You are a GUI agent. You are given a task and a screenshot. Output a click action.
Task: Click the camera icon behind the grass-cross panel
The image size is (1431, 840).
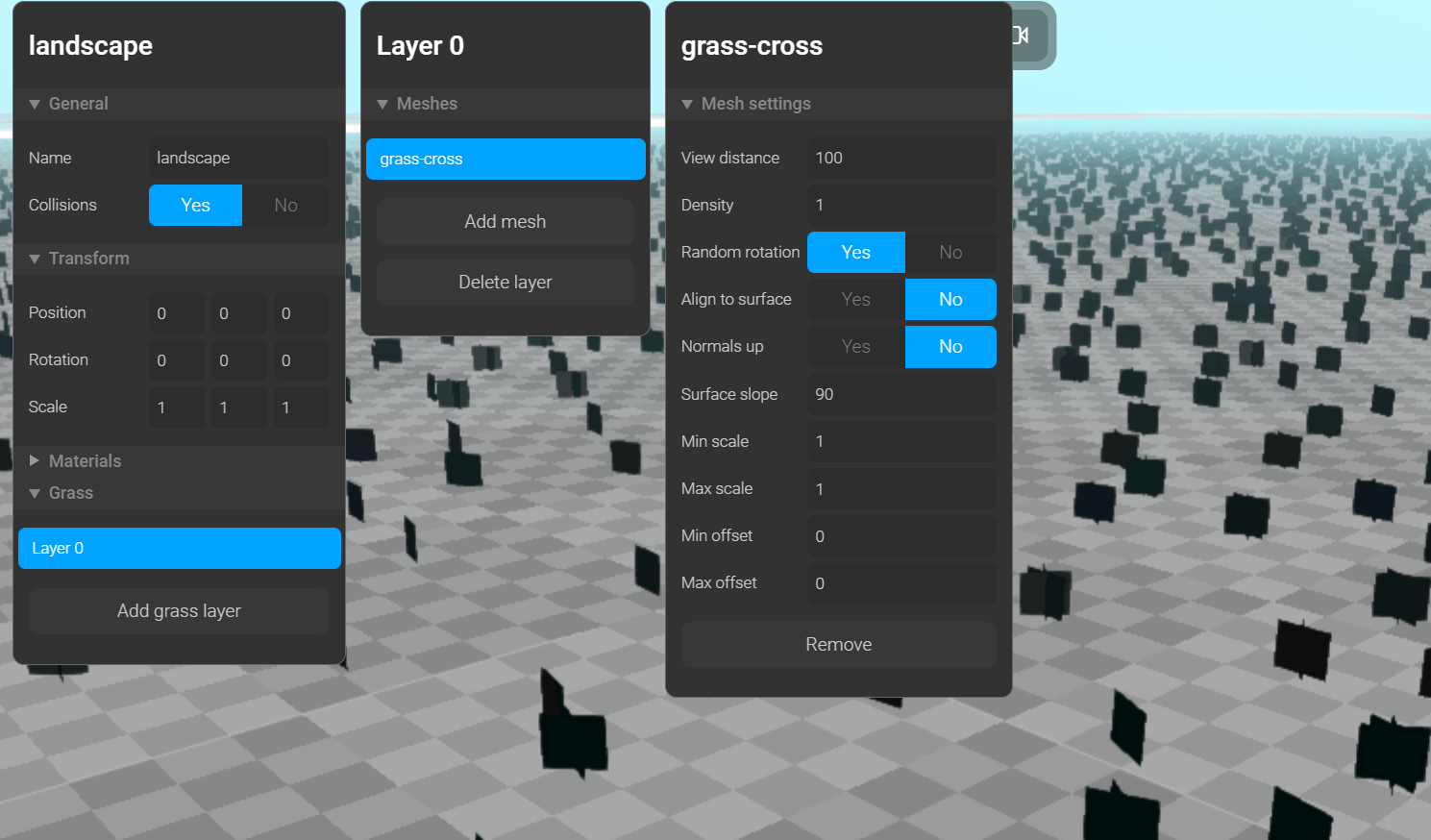click(x=1023, y=36)
